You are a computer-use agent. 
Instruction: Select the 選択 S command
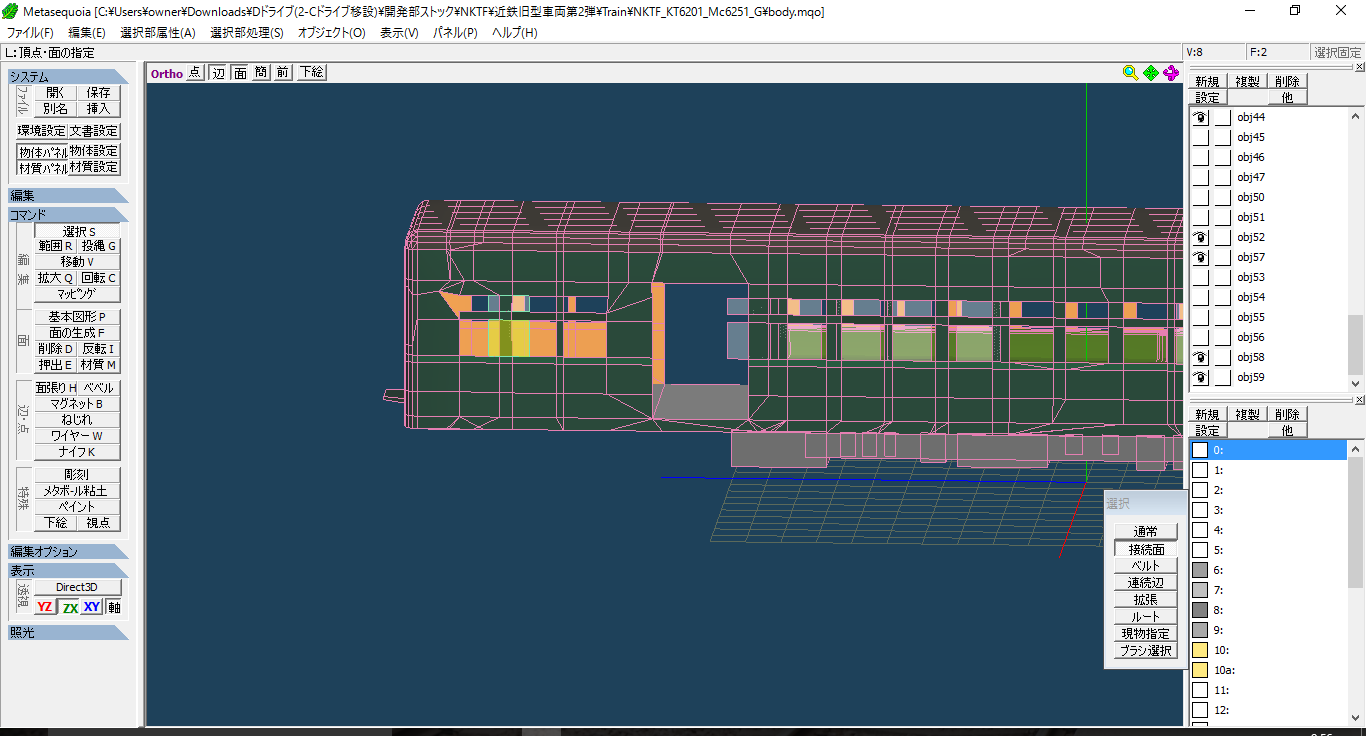tap(78, 231)
